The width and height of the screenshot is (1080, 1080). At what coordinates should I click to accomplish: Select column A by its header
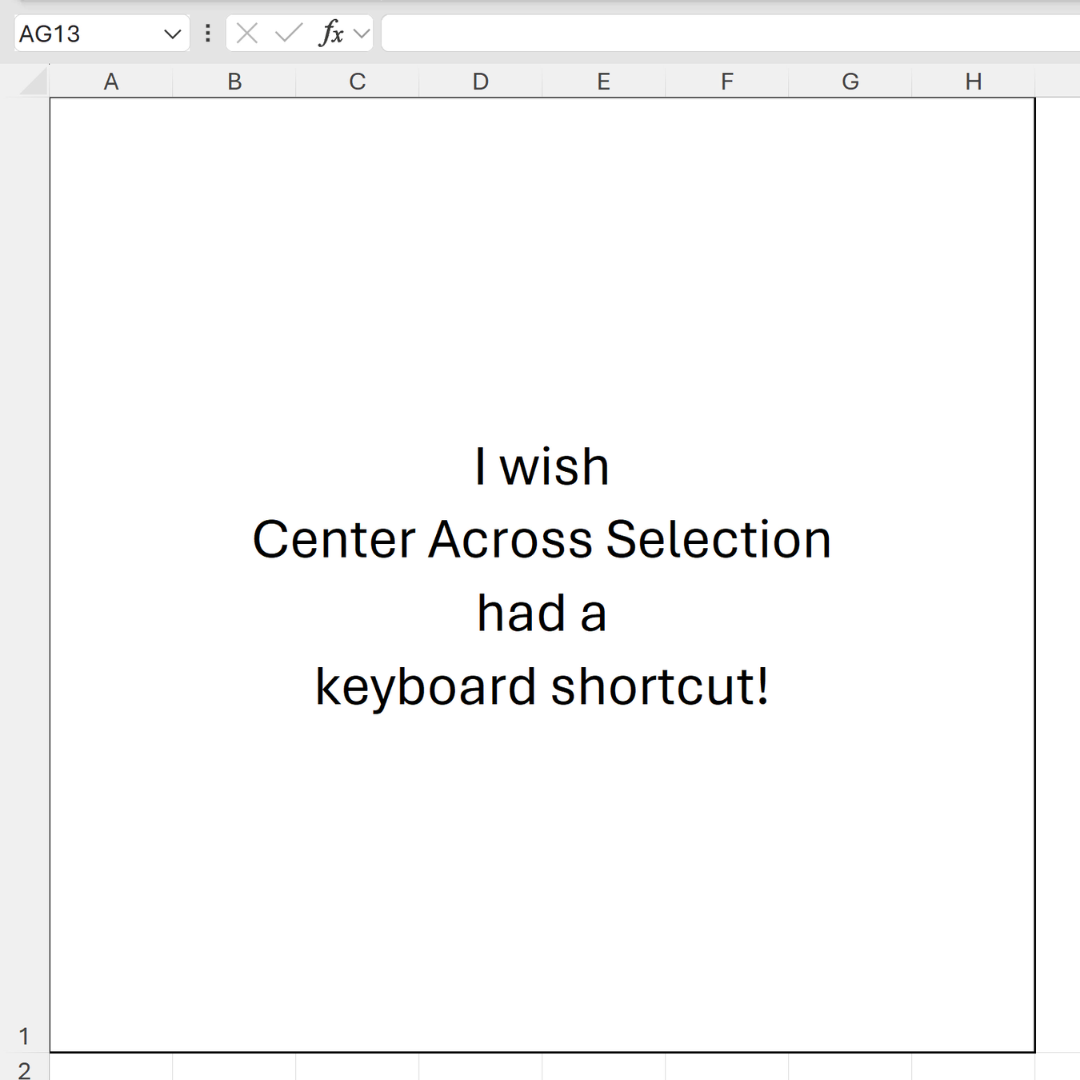(x=111, y=82)
